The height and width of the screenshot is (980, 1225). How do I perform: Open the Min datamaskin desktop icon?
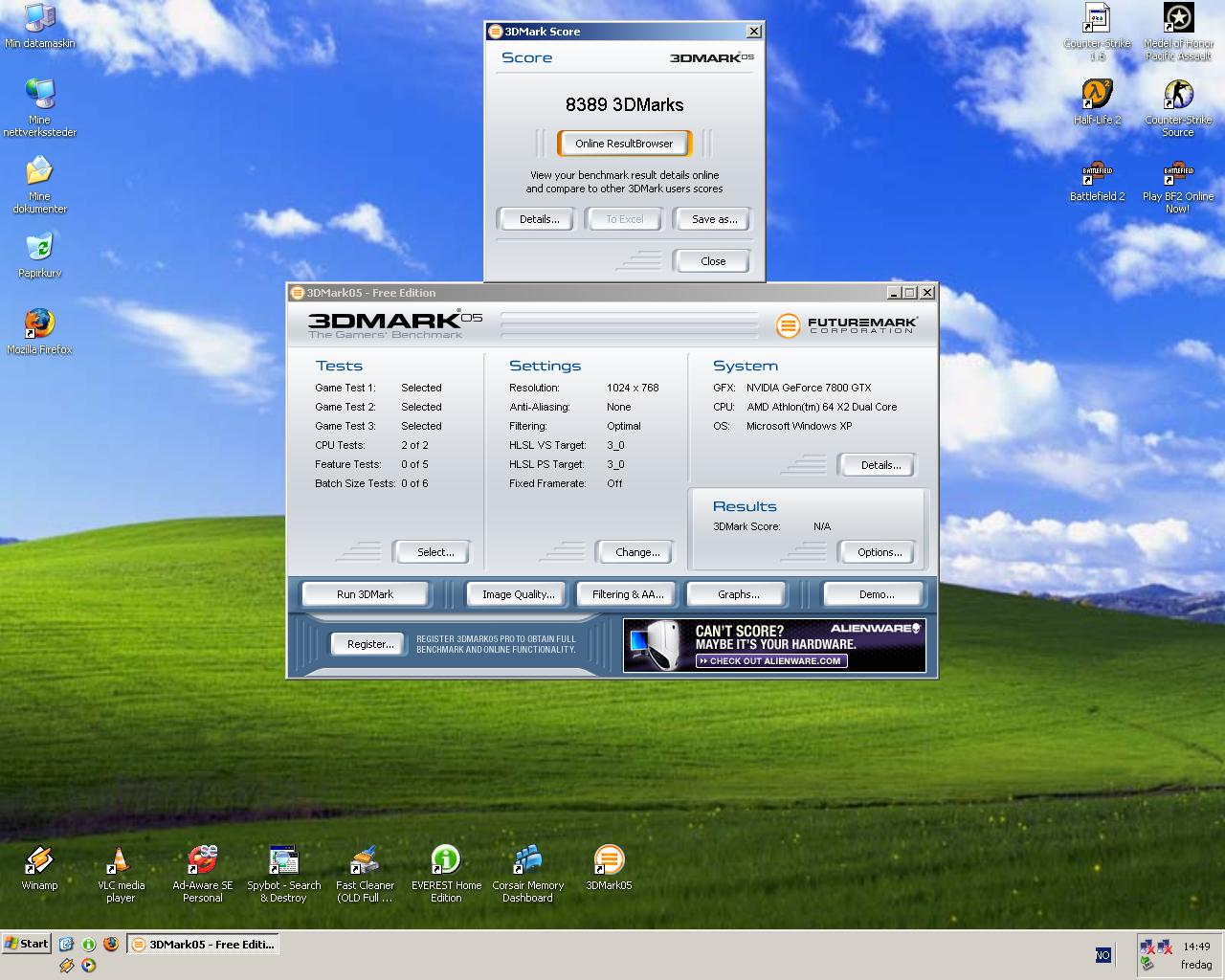pyautogui.click(x=39, y=26)
